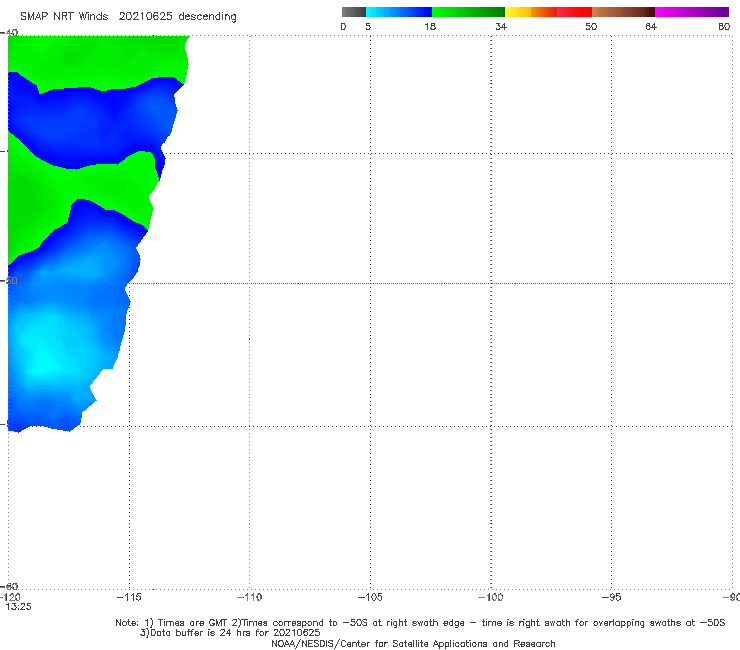The height and width of the screenshot is (650, 740).
Task: Click the '-115' longitude axis label
Action: tap(129, 597)
